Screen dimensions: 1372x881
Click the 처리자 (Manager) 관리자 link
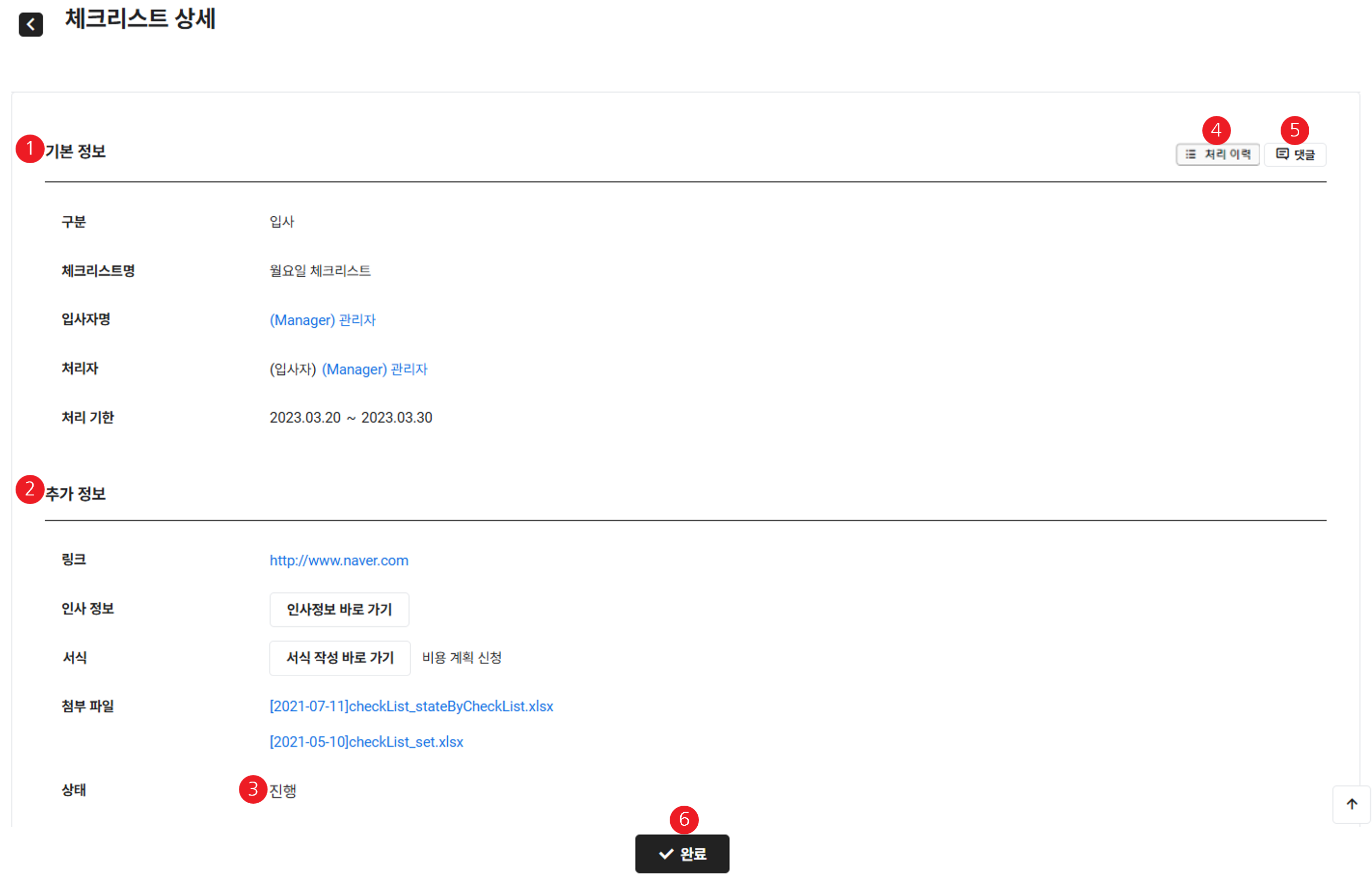pos(374,369)
